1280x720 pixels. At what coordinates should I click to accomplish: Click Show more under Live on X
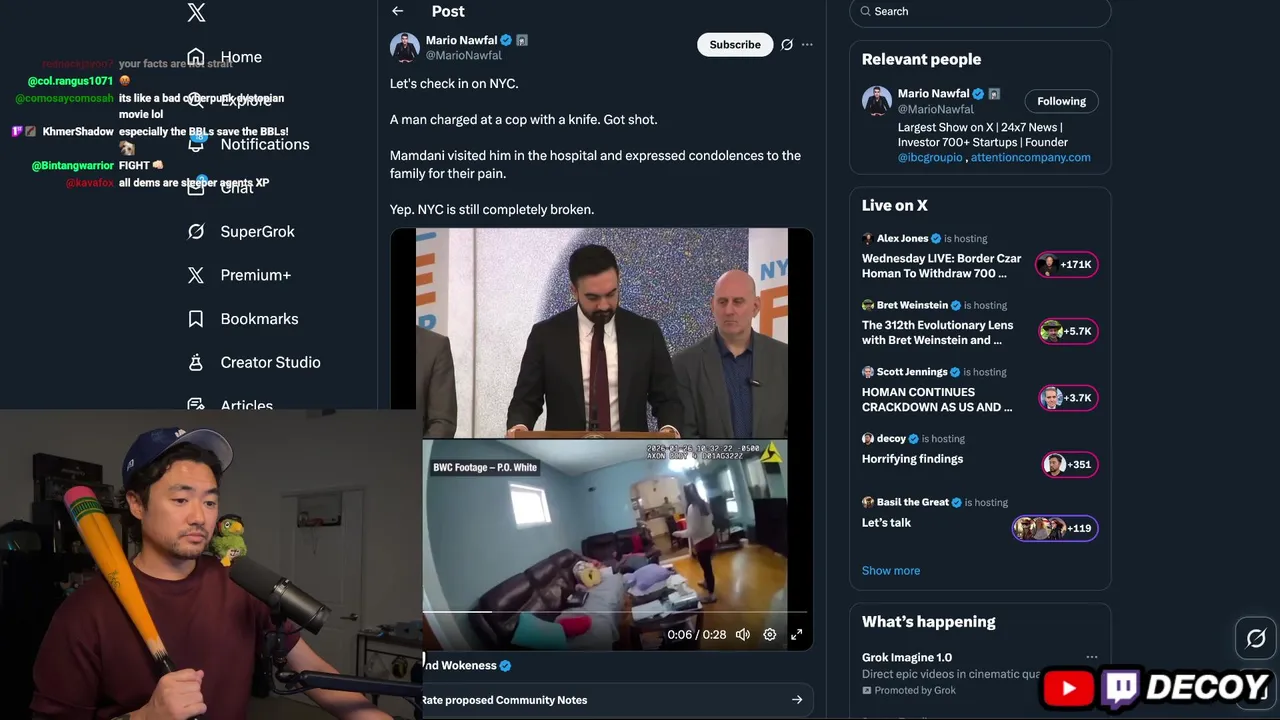point(891,571)
